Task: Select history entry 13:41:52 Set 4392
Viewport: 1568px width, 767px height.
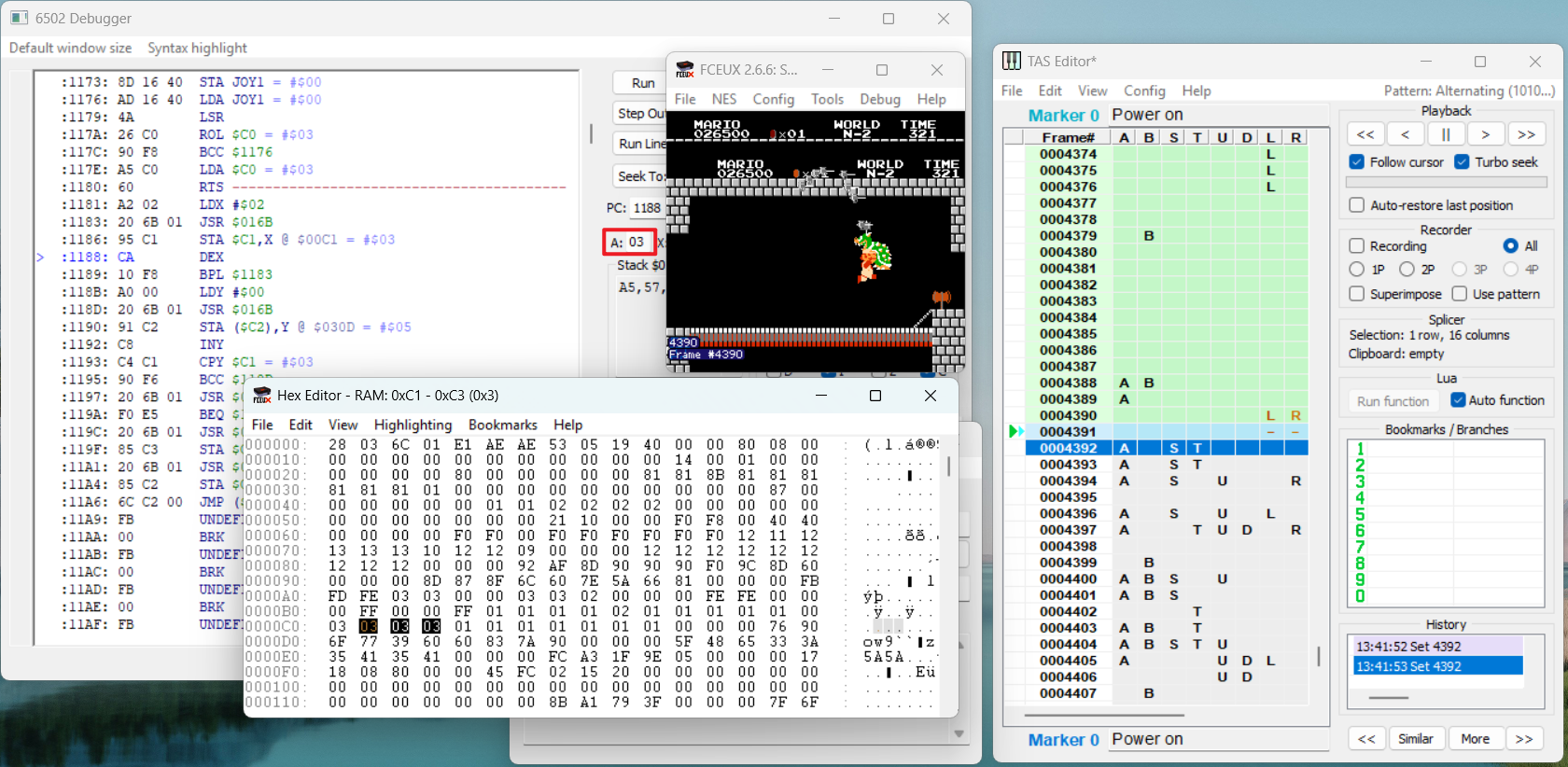Action: (1437, 646)
